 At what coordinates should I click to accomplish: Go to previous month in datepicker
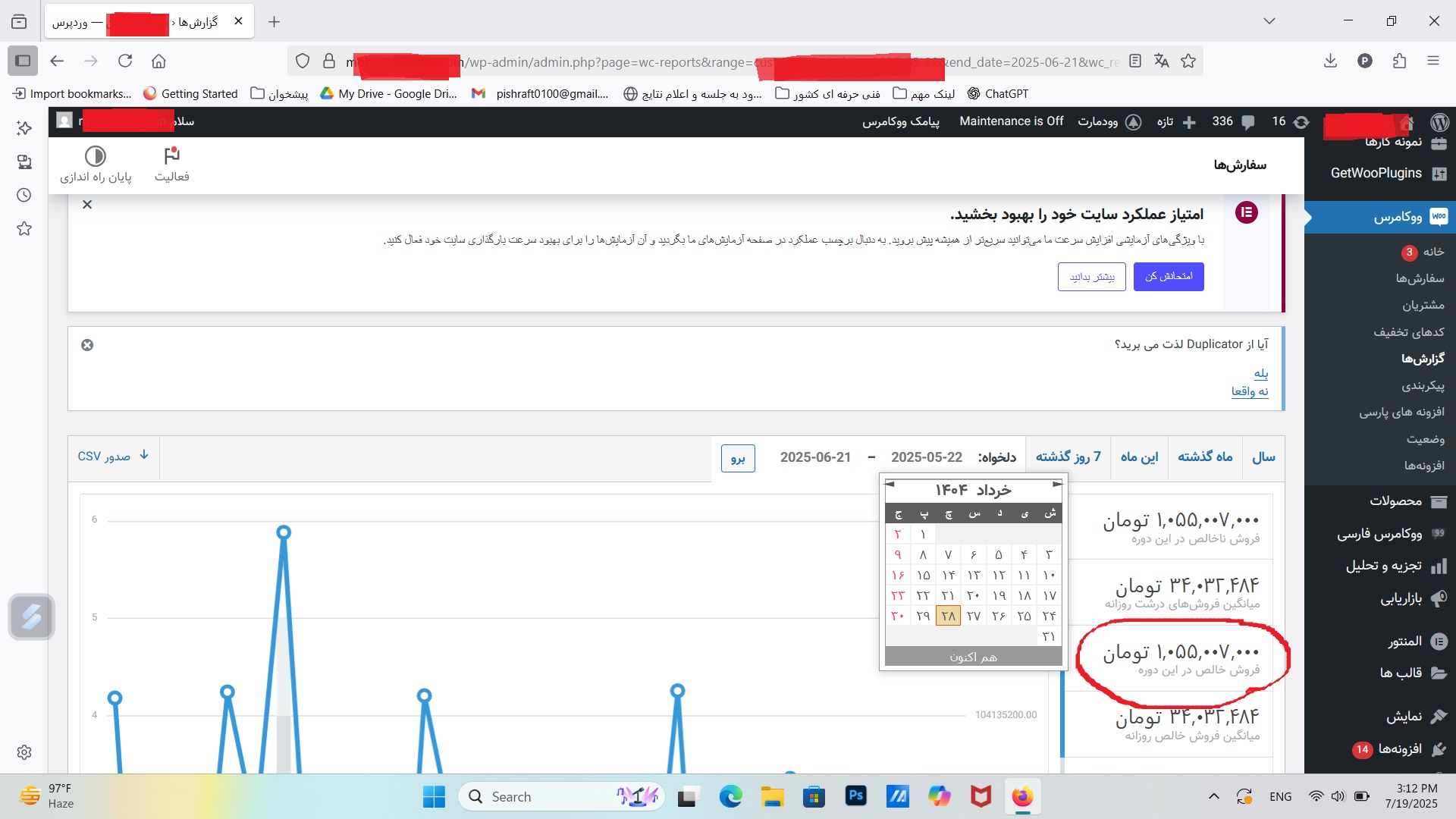click(890, 484)
